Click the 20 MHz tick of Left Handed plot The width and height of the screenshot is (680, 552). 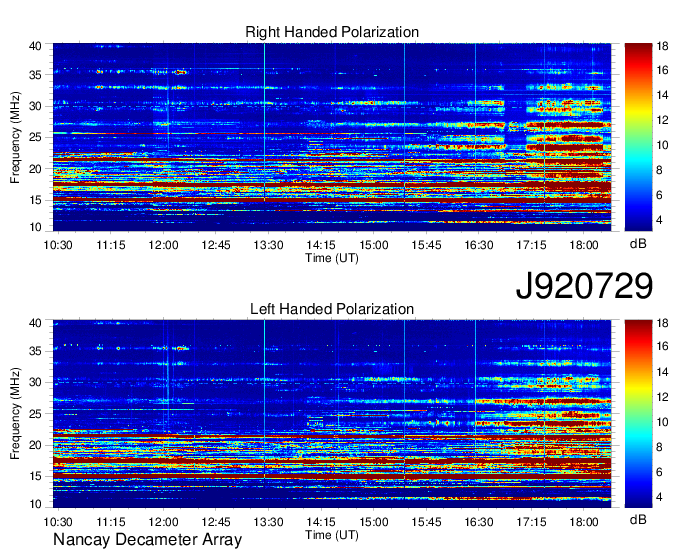(x=35, y=445)
